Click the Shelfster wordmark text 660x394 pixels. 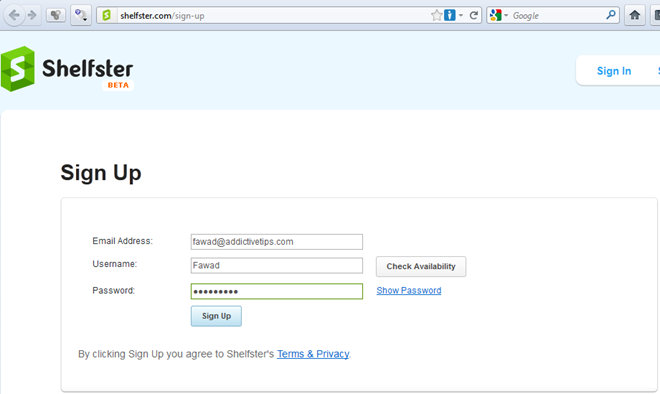(x=88, y=69)
